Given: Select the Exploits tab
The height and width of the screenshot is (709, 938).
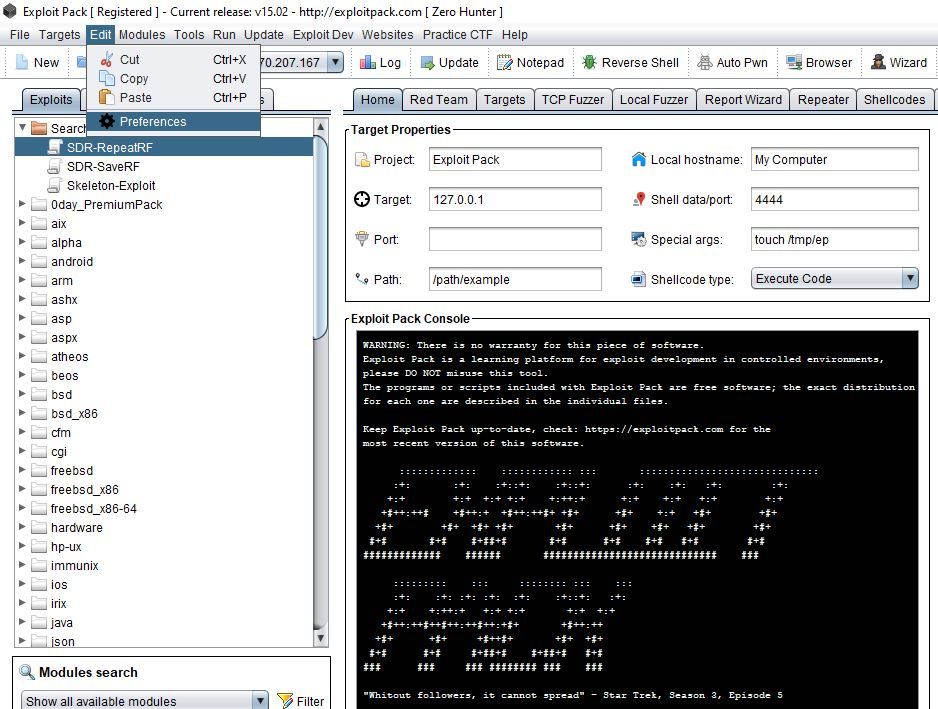Looking at the screenshot, I should (x=51, y=100).
